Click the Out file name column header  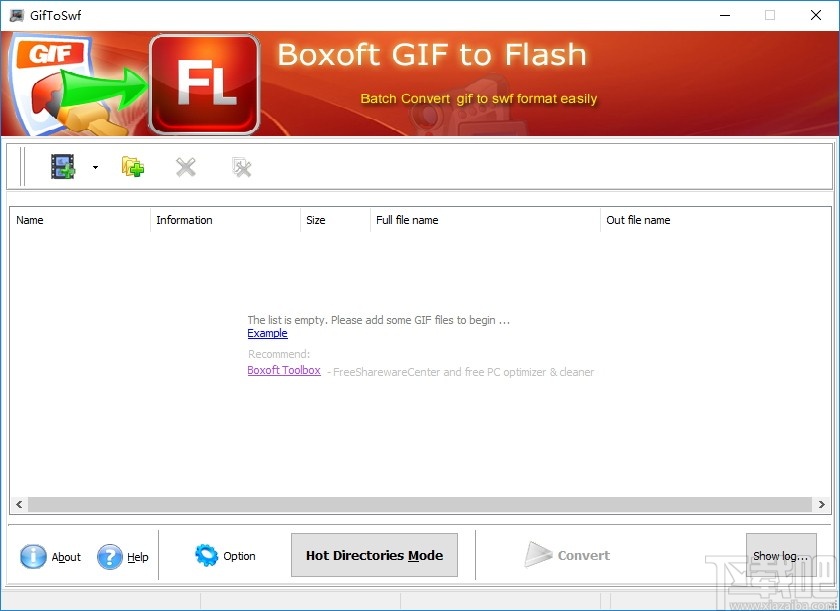click(715, 220)
